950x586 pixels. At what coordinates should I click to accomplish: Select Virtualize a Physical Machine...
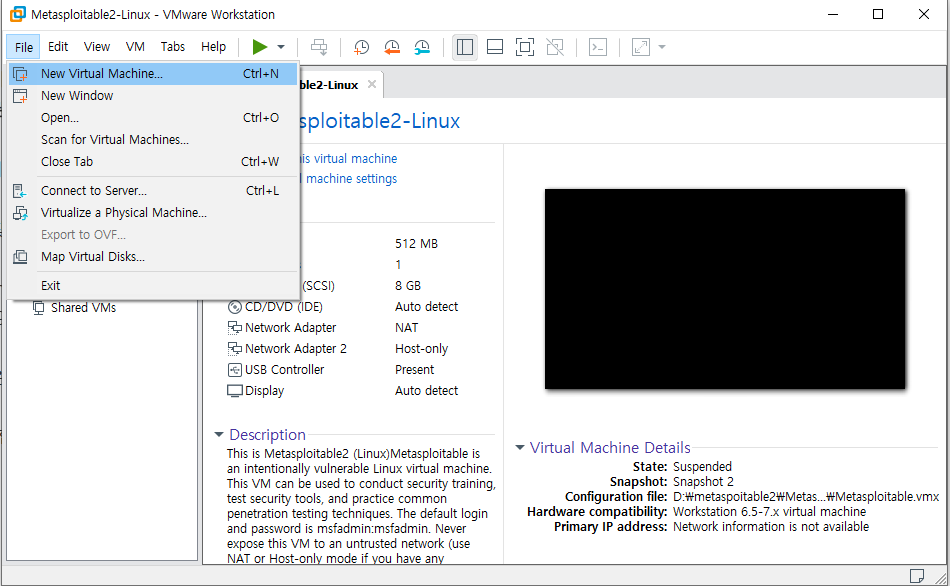coord(153,213)
